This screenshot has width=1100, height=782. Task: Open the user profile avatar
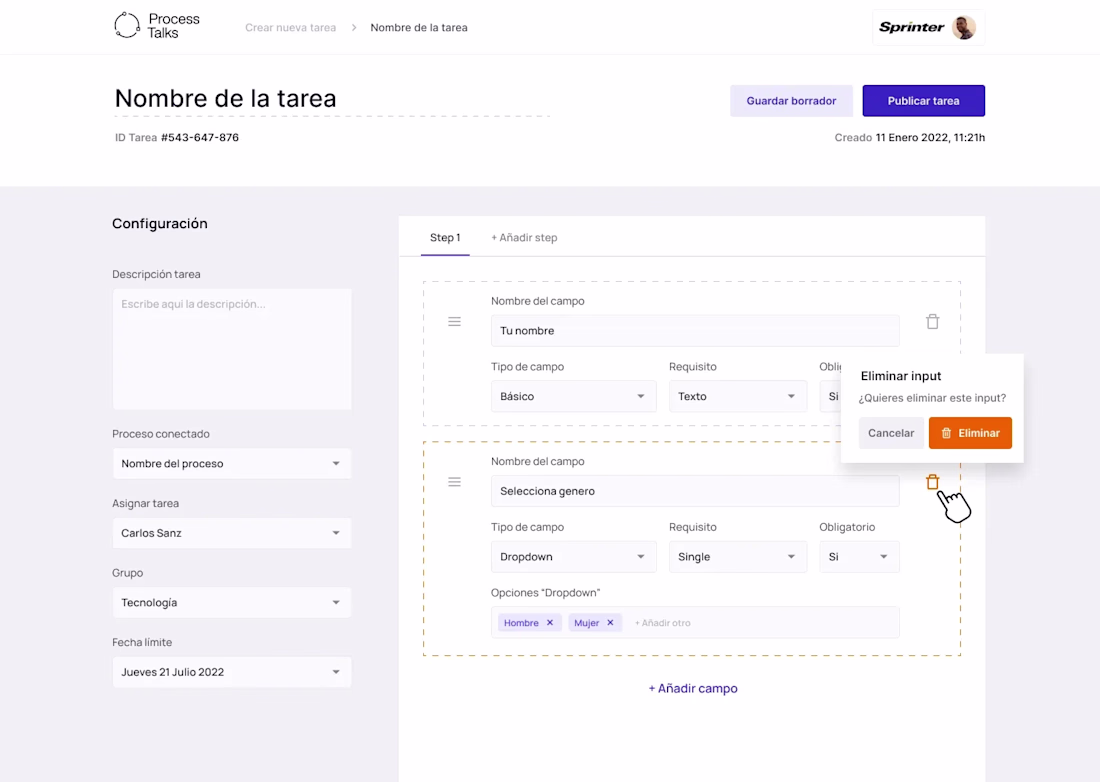pos(964,27)
